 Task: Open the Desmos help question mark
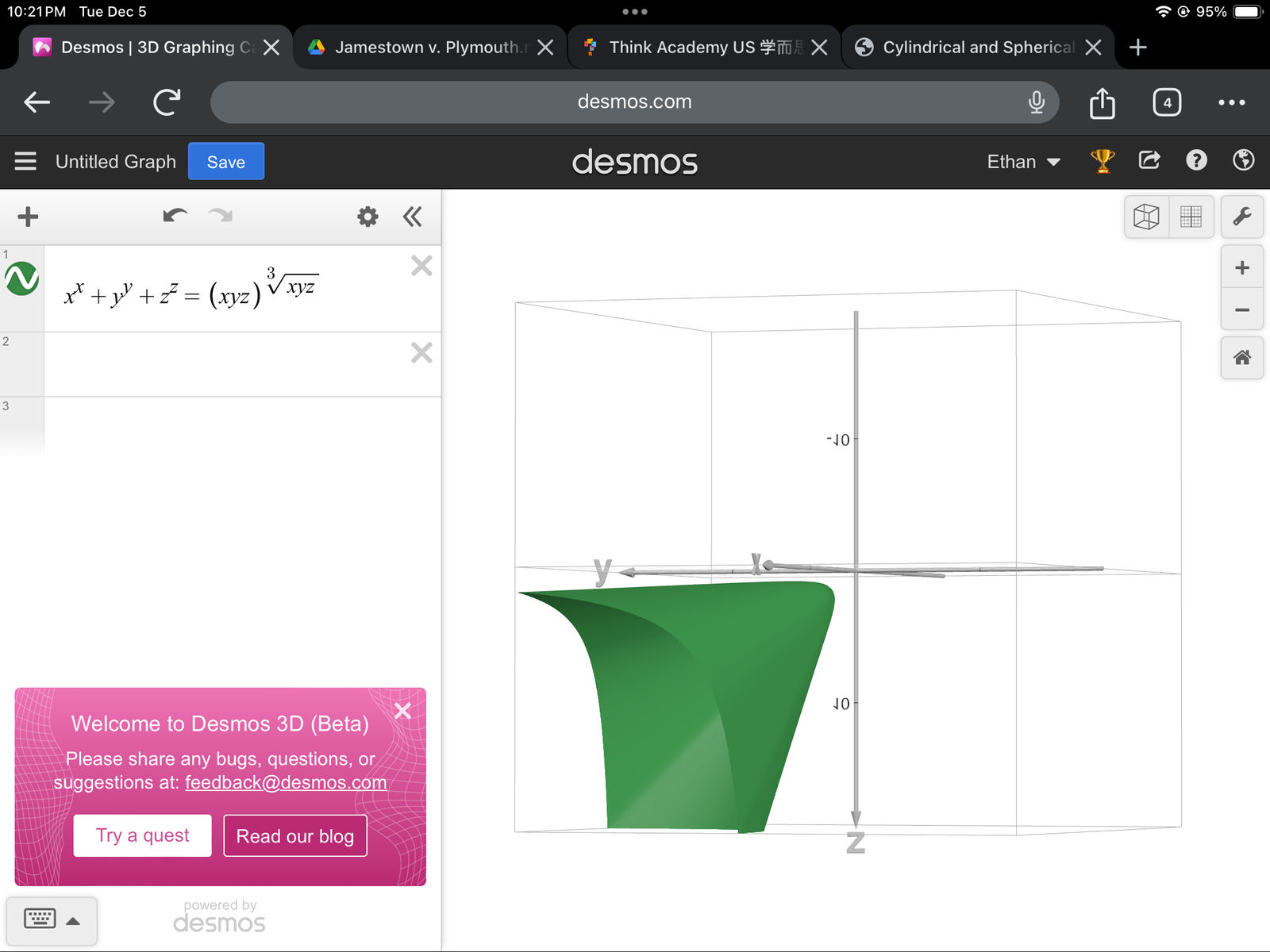[1196, 161]
